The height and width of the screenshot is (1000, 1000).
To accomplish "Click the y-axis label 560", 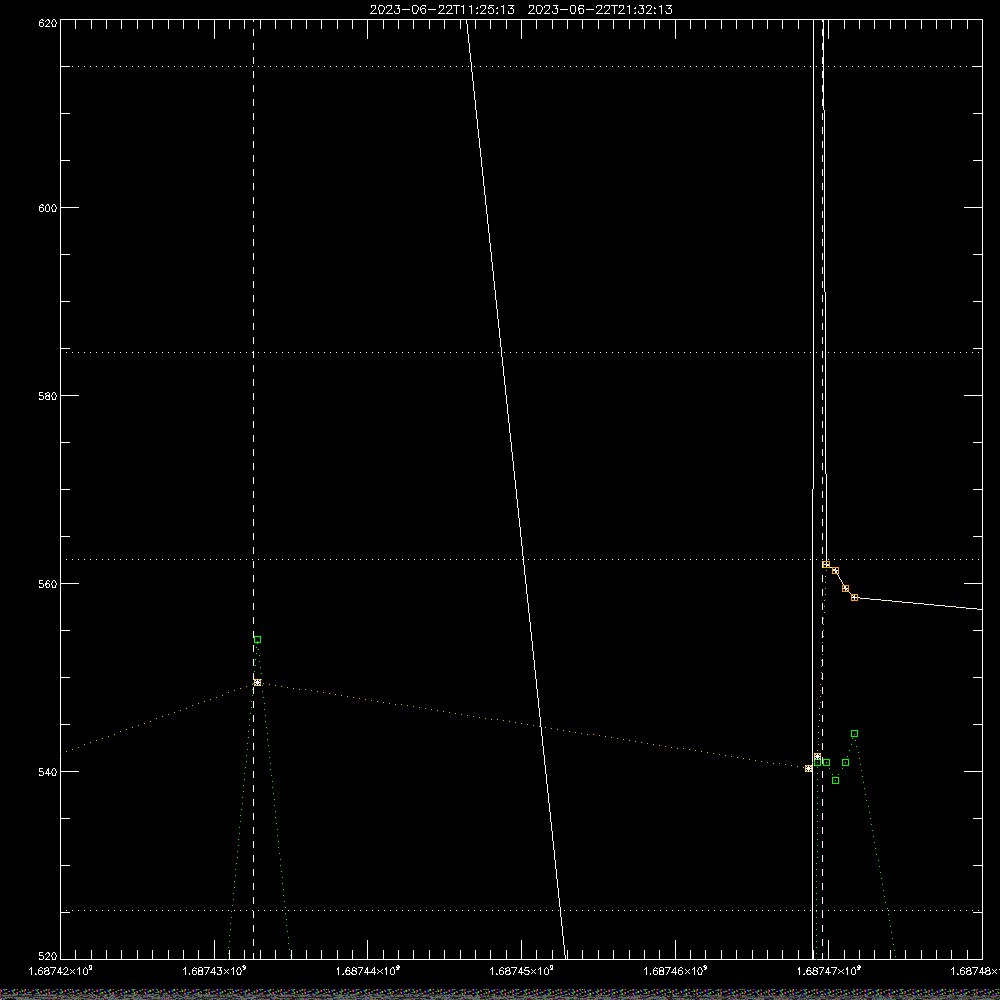I will [48, 584].
